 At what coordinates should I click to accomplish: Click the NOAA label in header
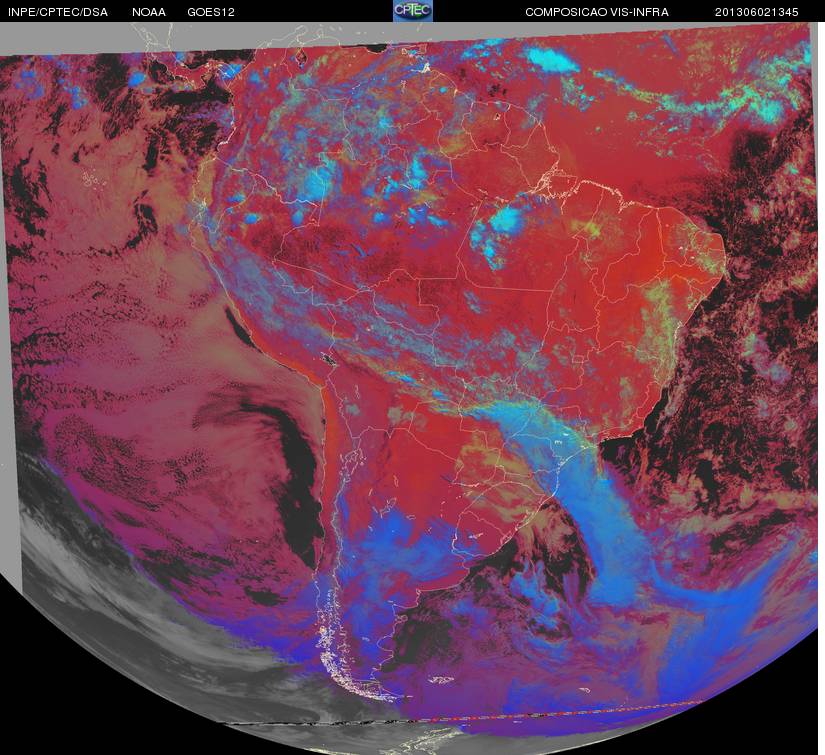point(149,12)
